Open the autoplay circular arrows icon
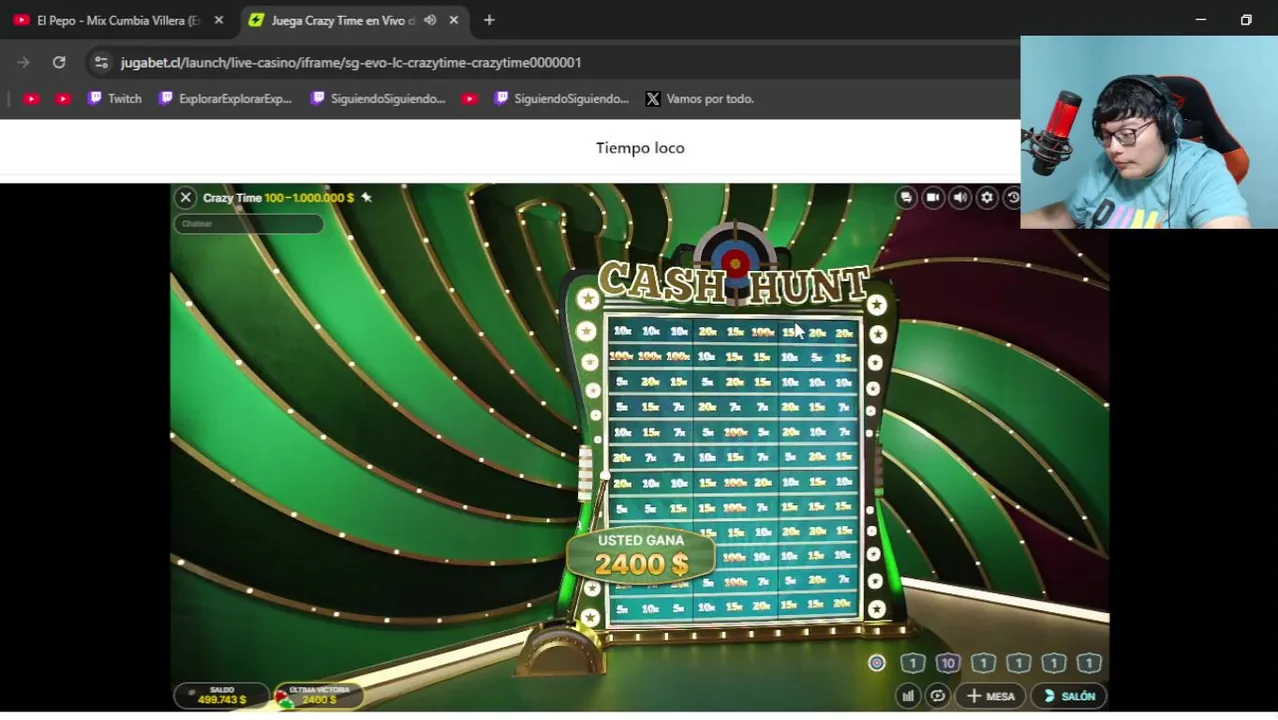 click(x=937, y=696)
